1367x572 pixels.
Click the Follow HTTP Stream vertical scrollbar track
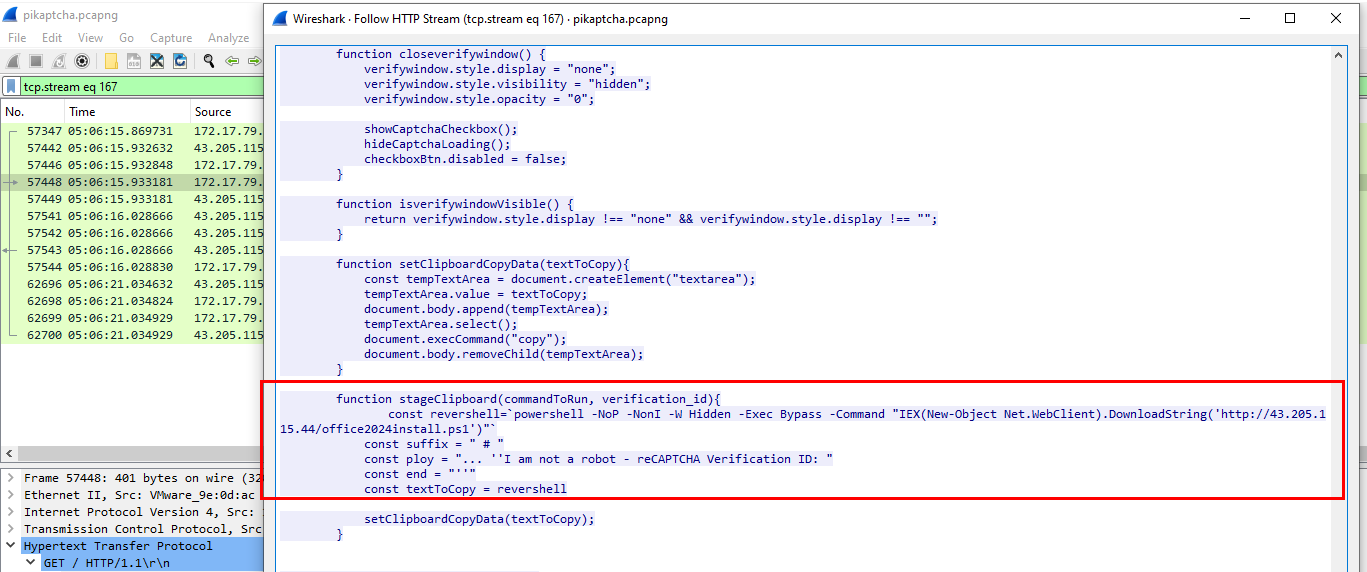(x=1339, y=316)
